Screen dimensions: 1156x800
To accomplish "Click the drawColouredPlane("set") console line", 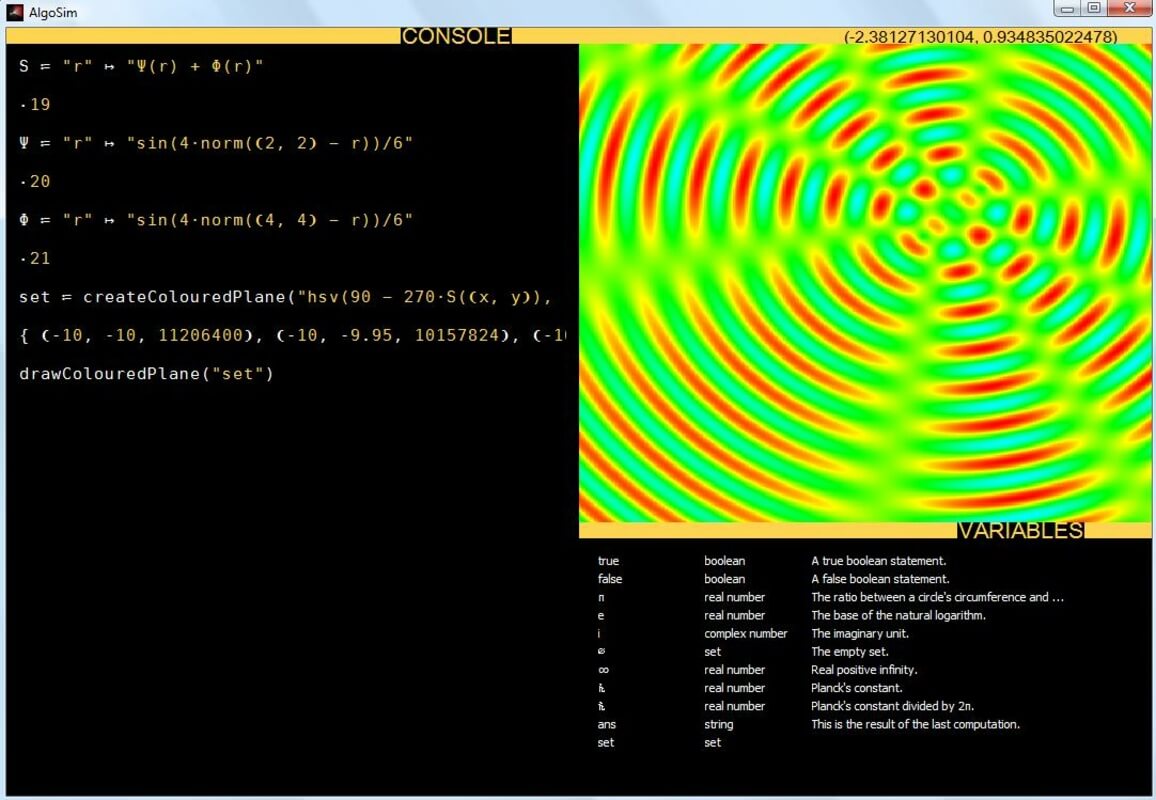I will [x=146, y=373].
